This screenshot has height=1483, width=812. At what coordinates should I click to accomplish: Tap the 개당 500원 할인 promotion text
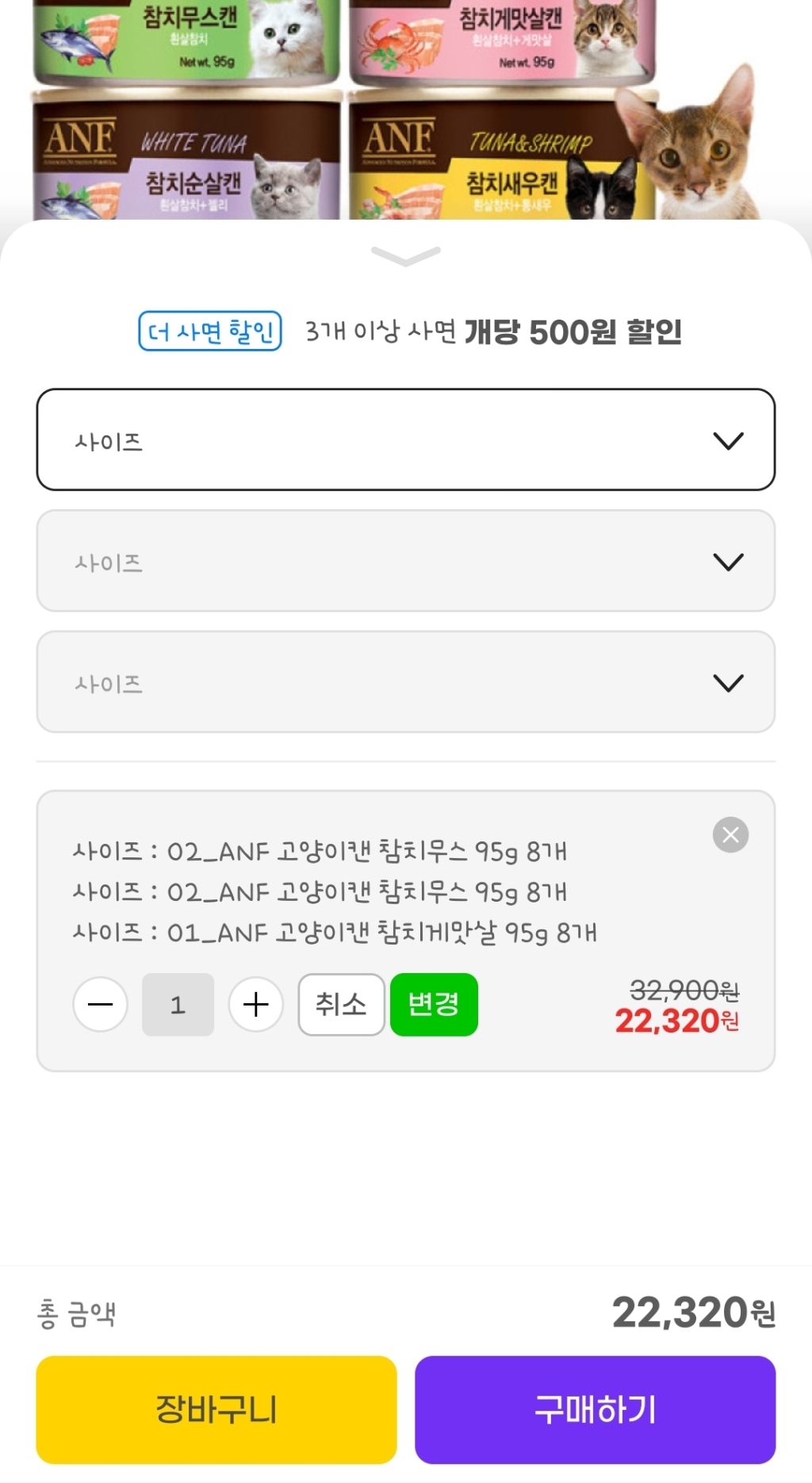click(573, 331)
